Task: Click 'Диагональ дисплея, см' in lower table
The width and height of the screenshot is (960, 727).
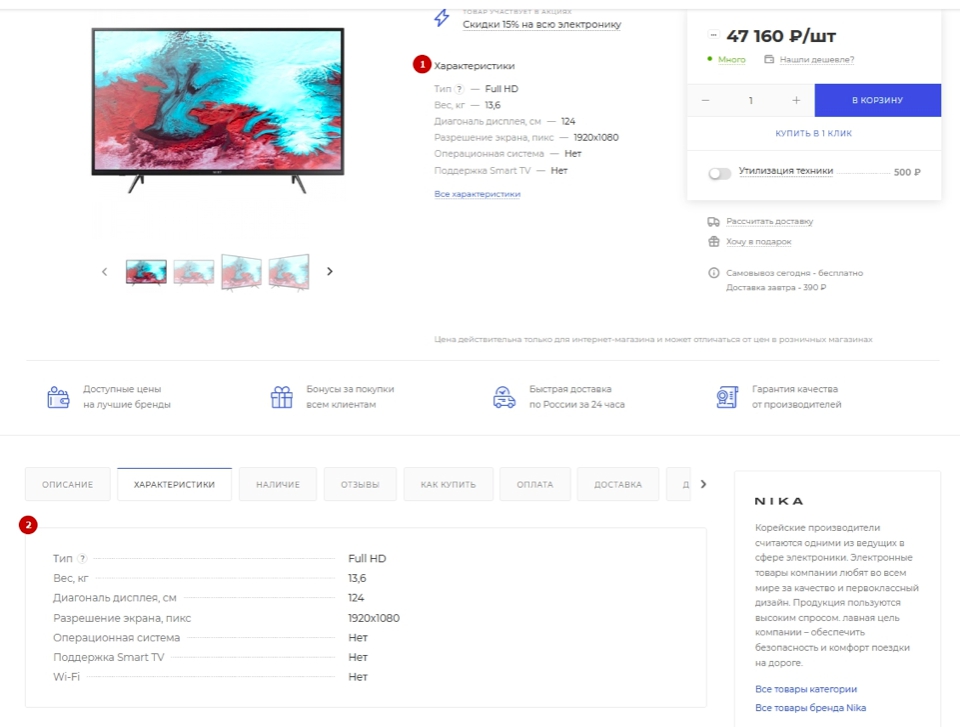Action: click(x=114, y=598)
